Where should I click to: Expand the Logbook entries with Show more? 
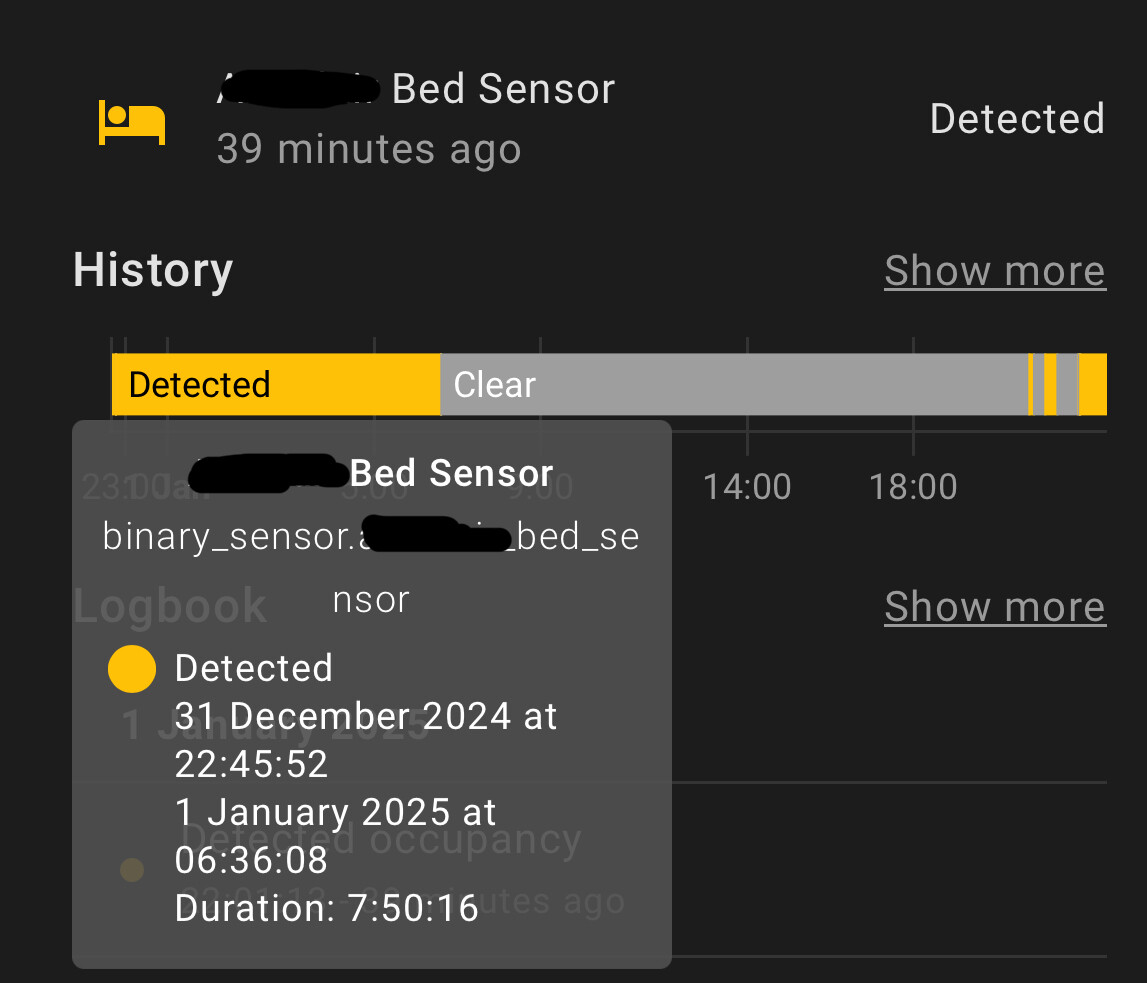(x=994, y=606)
